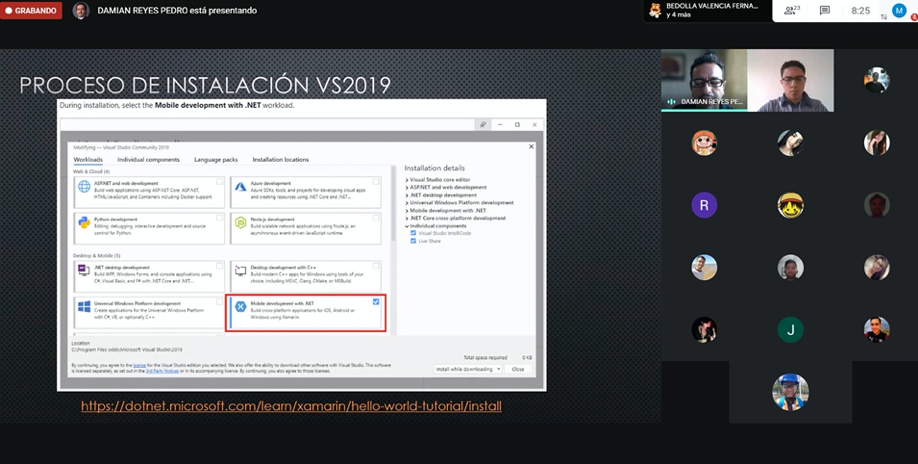The image size is (918, 464).
Task: Open dotnet.microsoft.com xamarin tutorial link
Action: tap(291, 406)
